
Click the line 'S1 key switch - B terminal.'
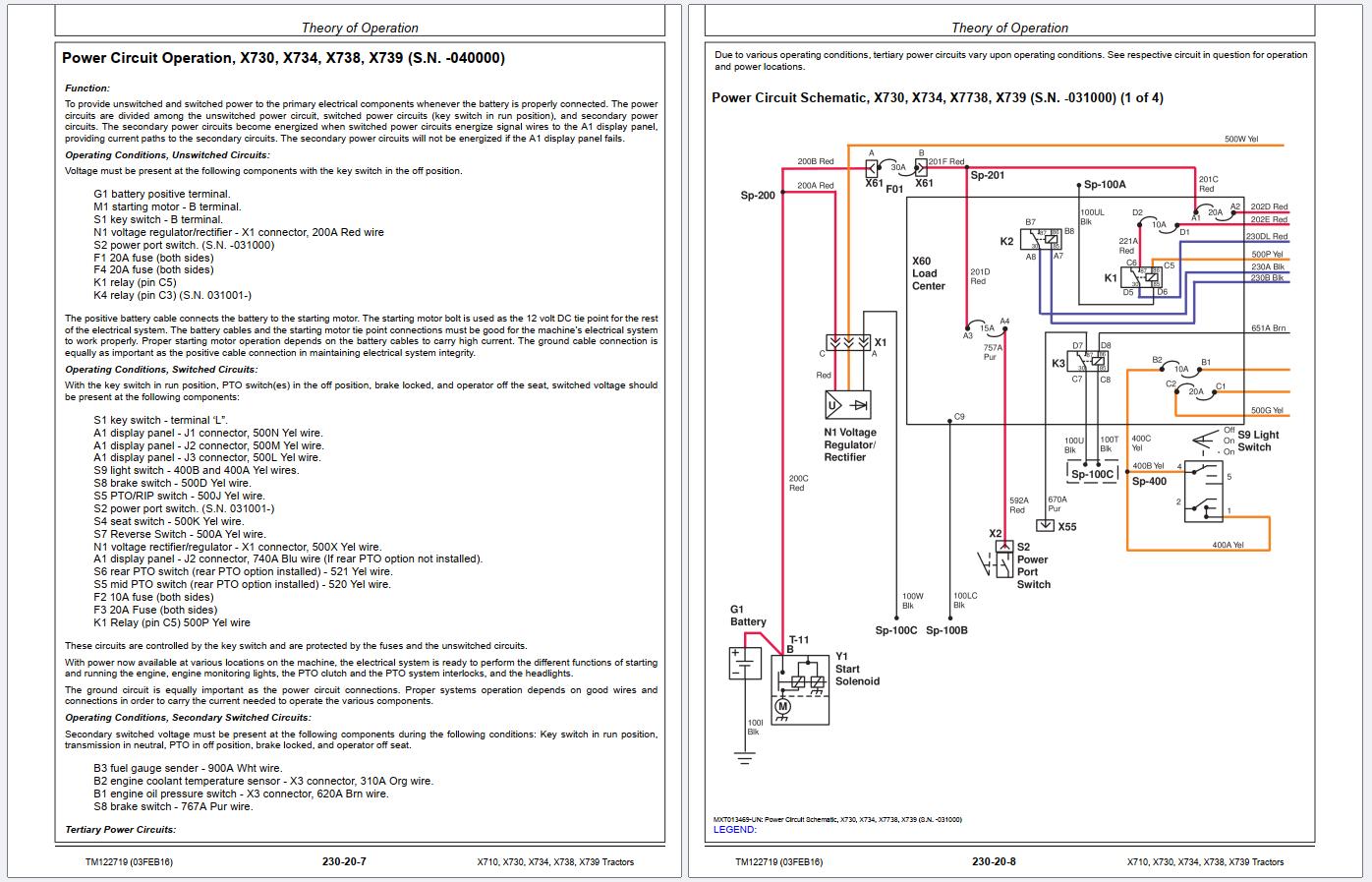pyautogui.click(x=158, y=220)
